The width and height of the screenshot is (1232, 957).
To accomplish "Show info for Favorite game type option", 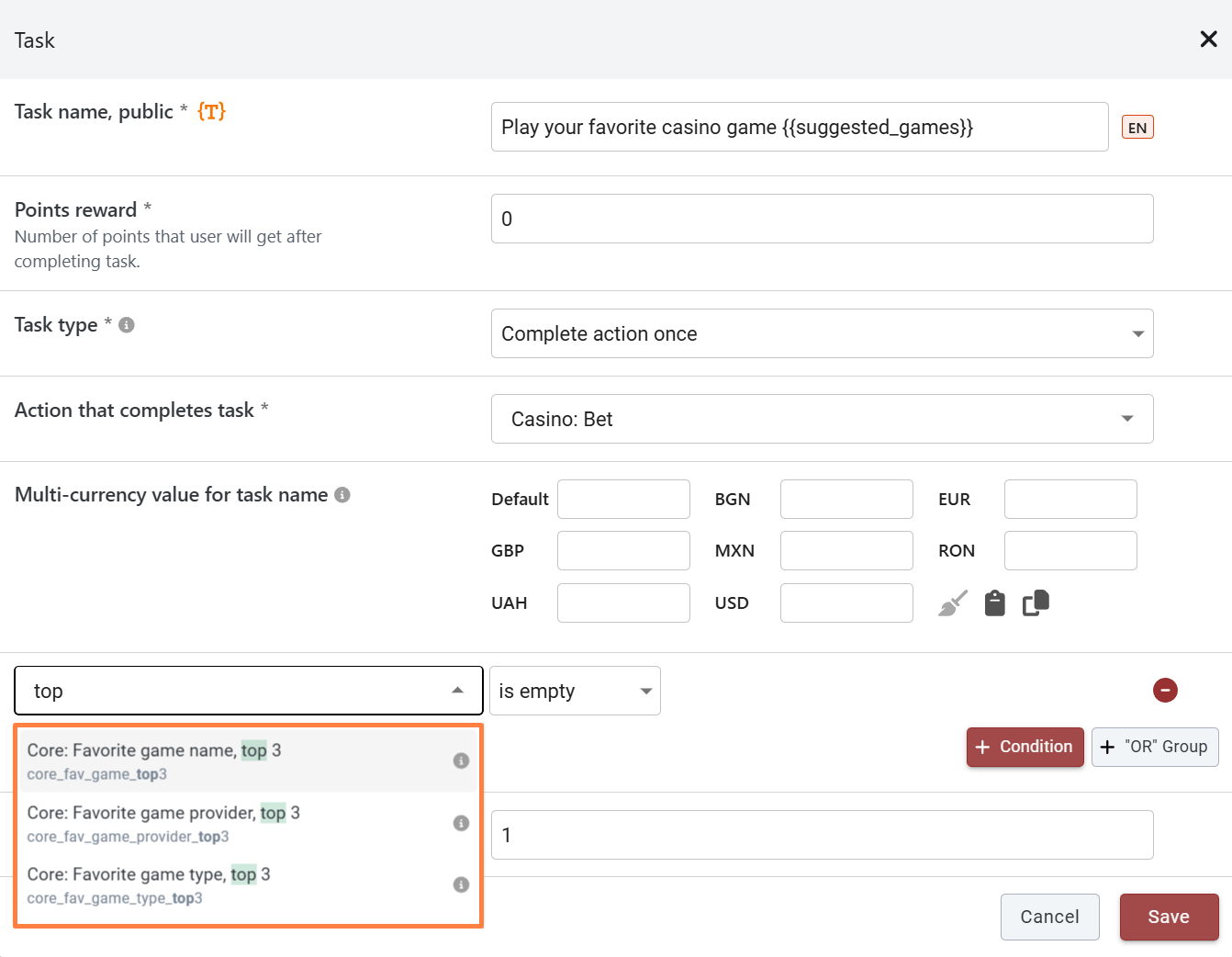I will [x=461, y=884].
